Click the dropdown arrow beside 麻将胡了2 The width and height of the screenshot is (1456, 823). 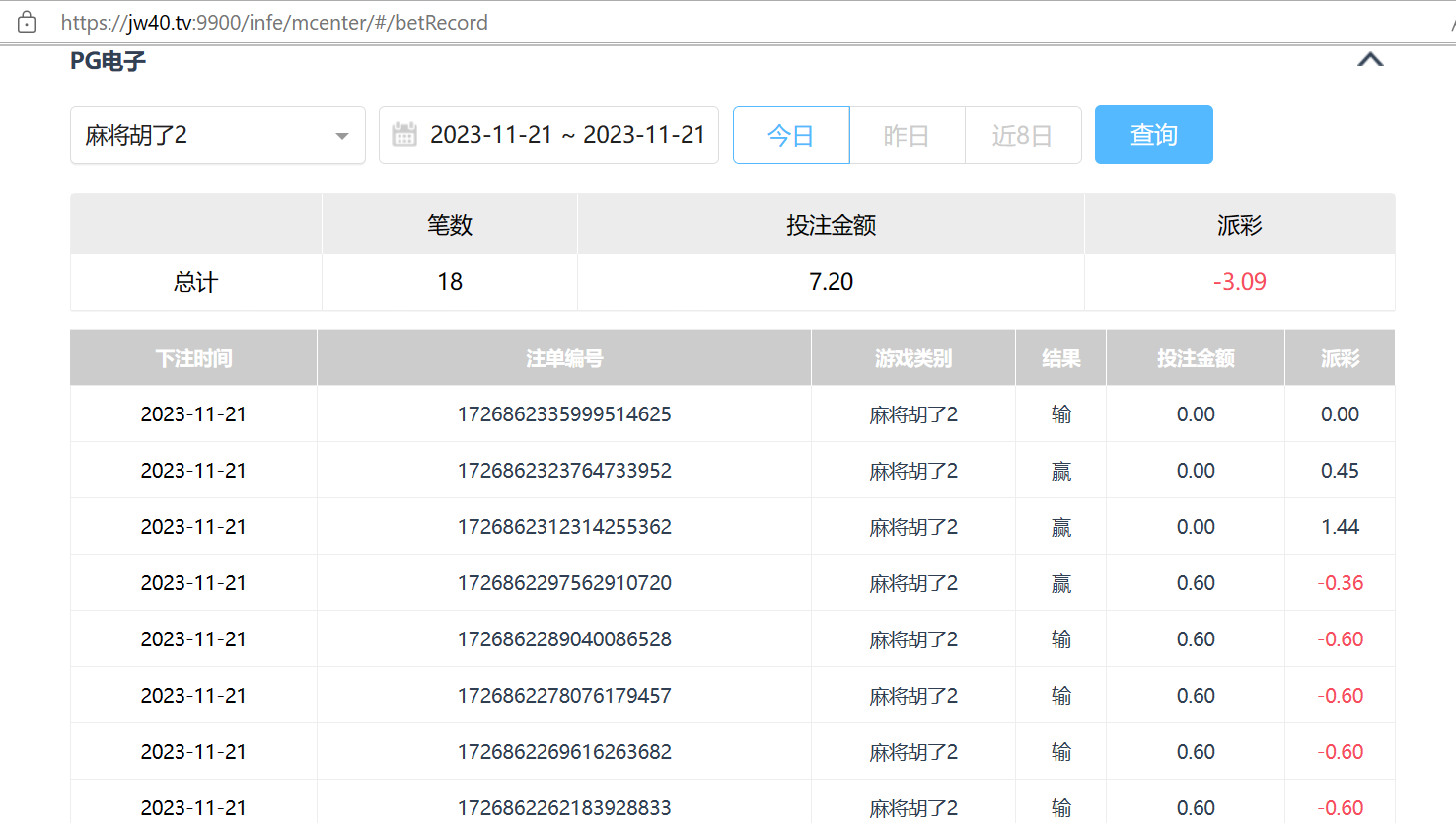tap(342, 136)
